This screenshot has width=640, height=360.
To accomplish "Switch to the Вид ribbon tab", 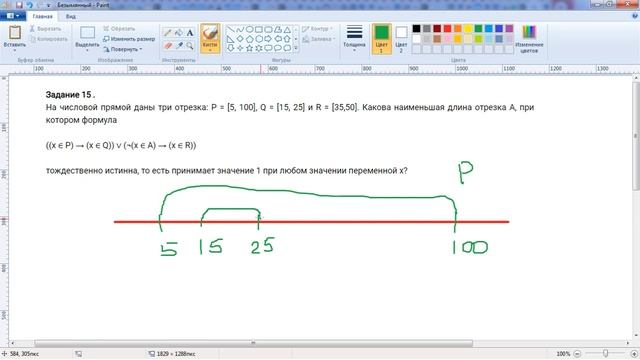I will [x=71, y=16].
